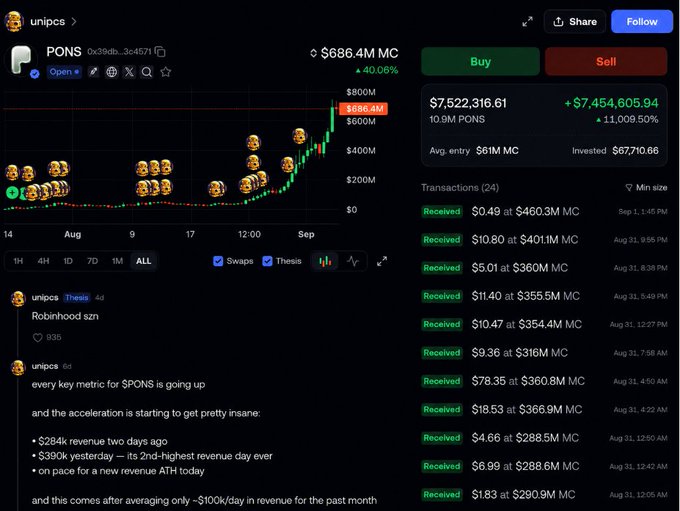Viewport: 680px width, 511px height.
Task: Follow the unipcs account
Action: (x=641, y=21)
